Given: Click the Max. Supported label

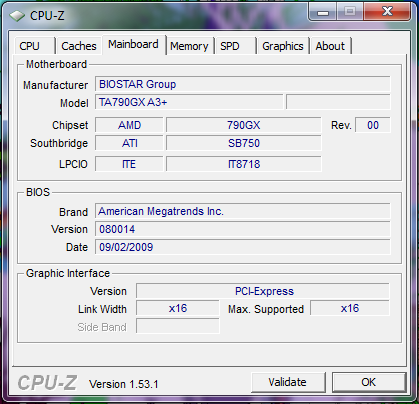Looking at the screenshot, I should (266, 309).
